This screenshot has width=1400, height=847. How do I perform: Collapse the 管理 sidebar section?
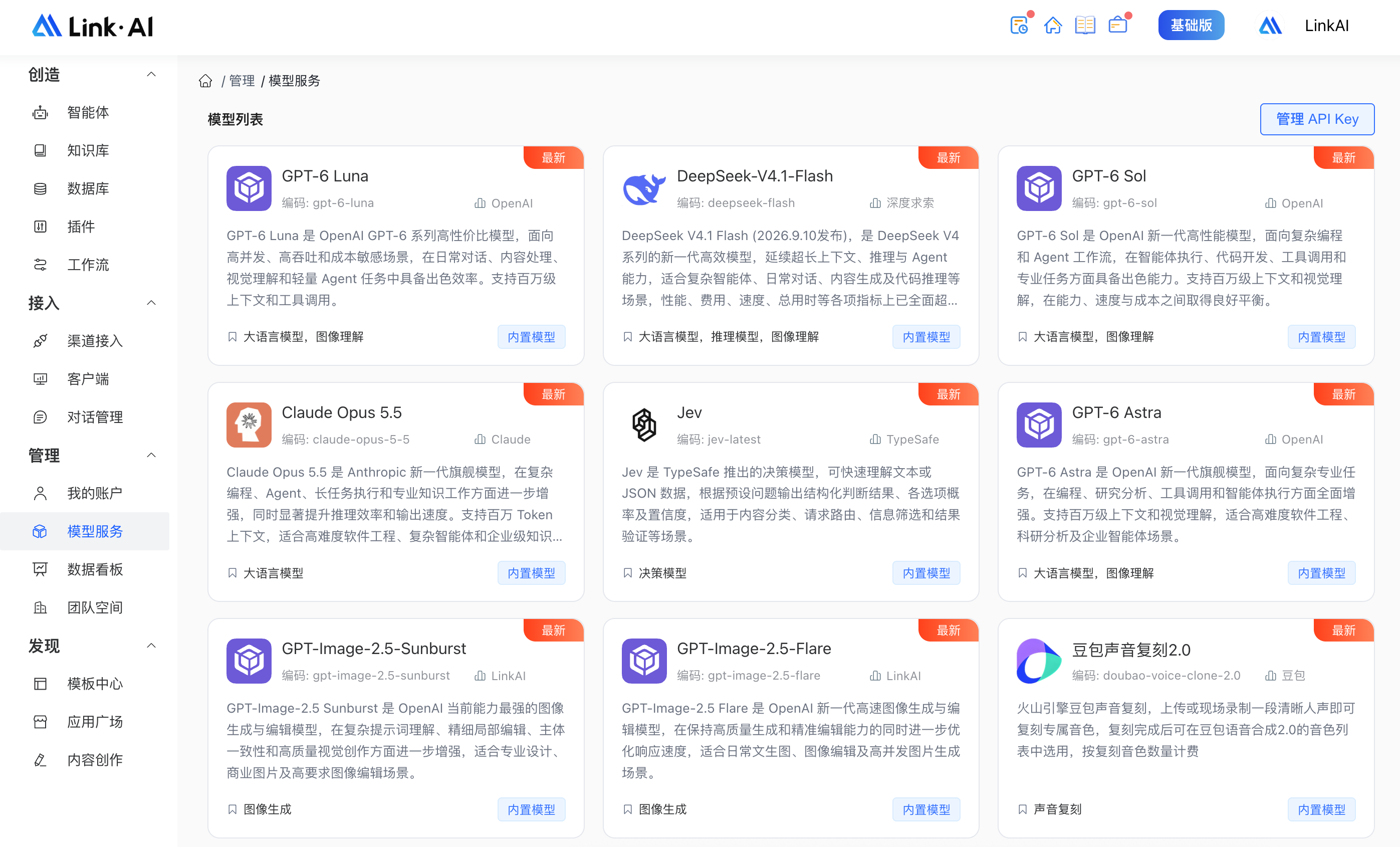pos(151,455)
